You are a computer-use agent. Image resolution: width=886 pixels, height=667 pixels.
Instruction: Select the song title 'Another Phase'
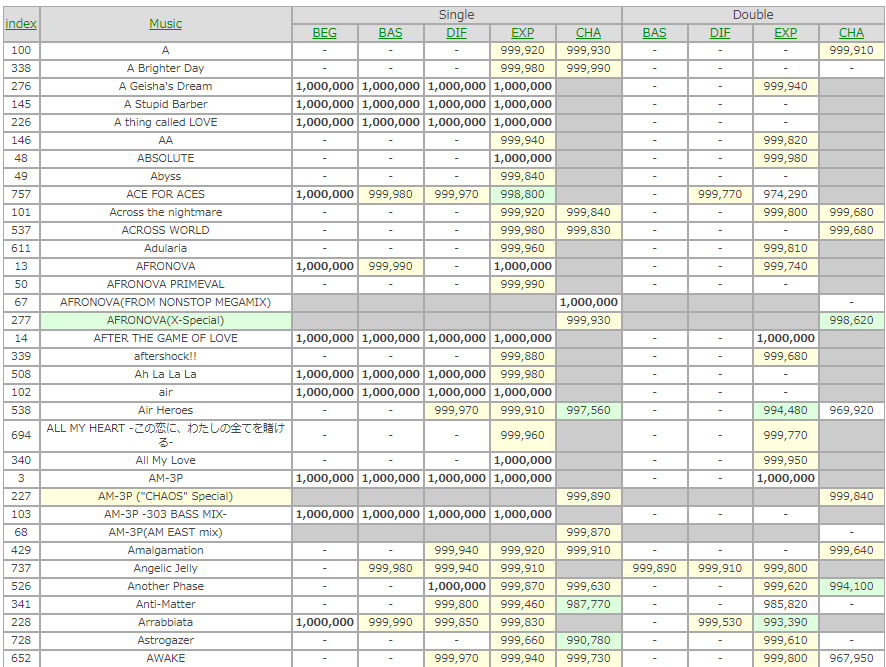pos(166,586)
